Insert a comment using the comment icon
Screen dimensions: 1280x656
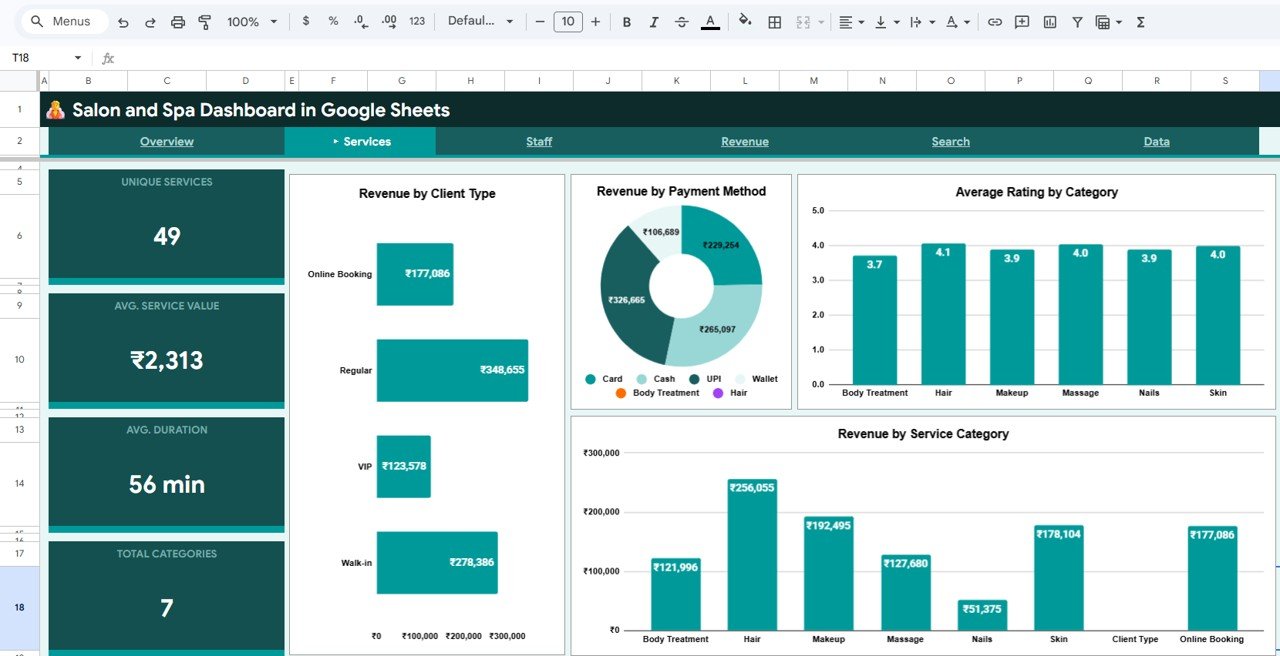click(x=1021, y=20)
